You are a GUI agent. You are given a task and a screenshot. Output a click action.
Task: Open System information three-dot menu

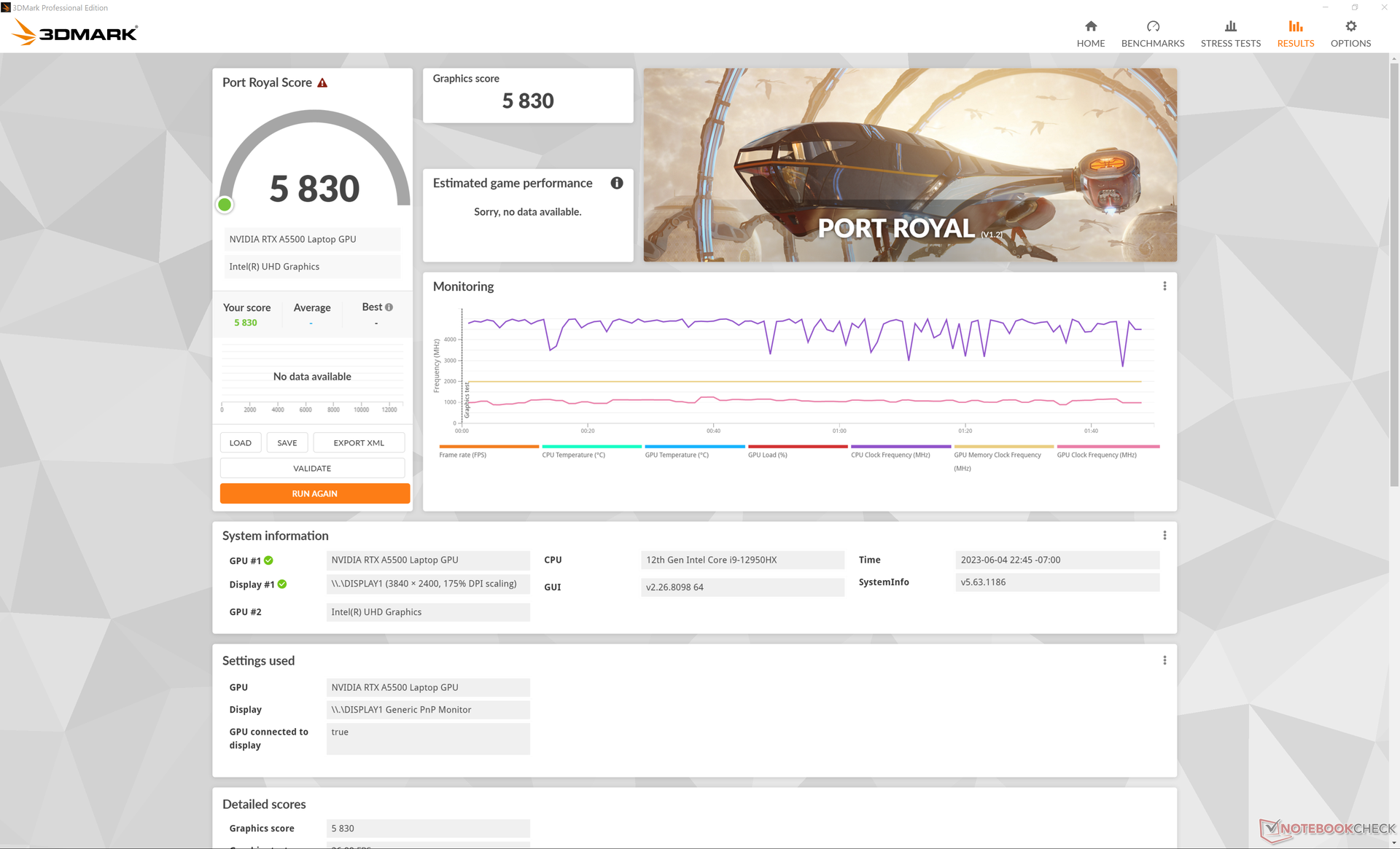click(1164, 536)
